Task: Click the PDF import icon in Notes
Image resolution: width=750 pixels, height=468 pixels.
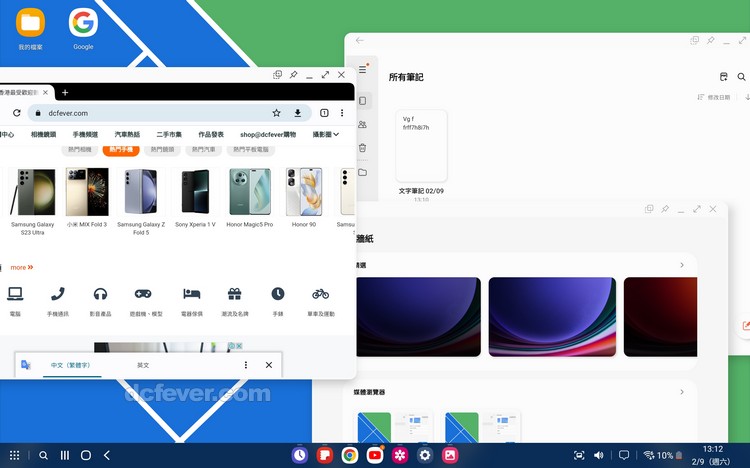Action: pos(724,77)
